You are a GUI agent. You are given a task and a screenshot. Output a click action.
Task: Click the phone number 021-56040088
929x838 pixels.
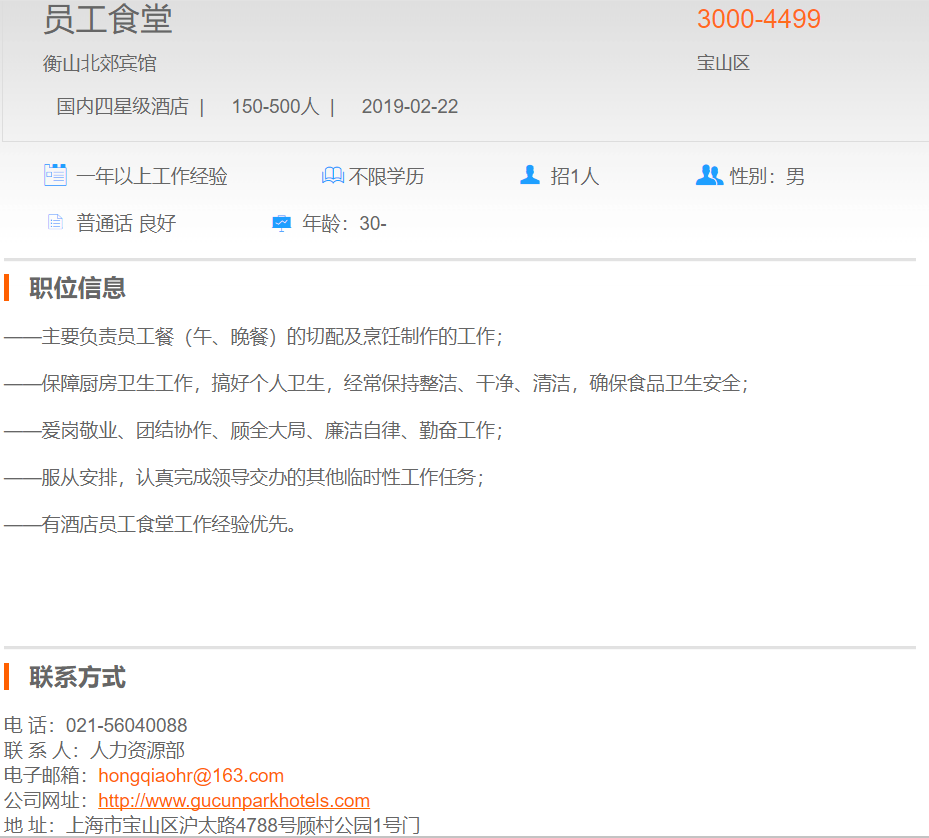(x=126, y=725)
